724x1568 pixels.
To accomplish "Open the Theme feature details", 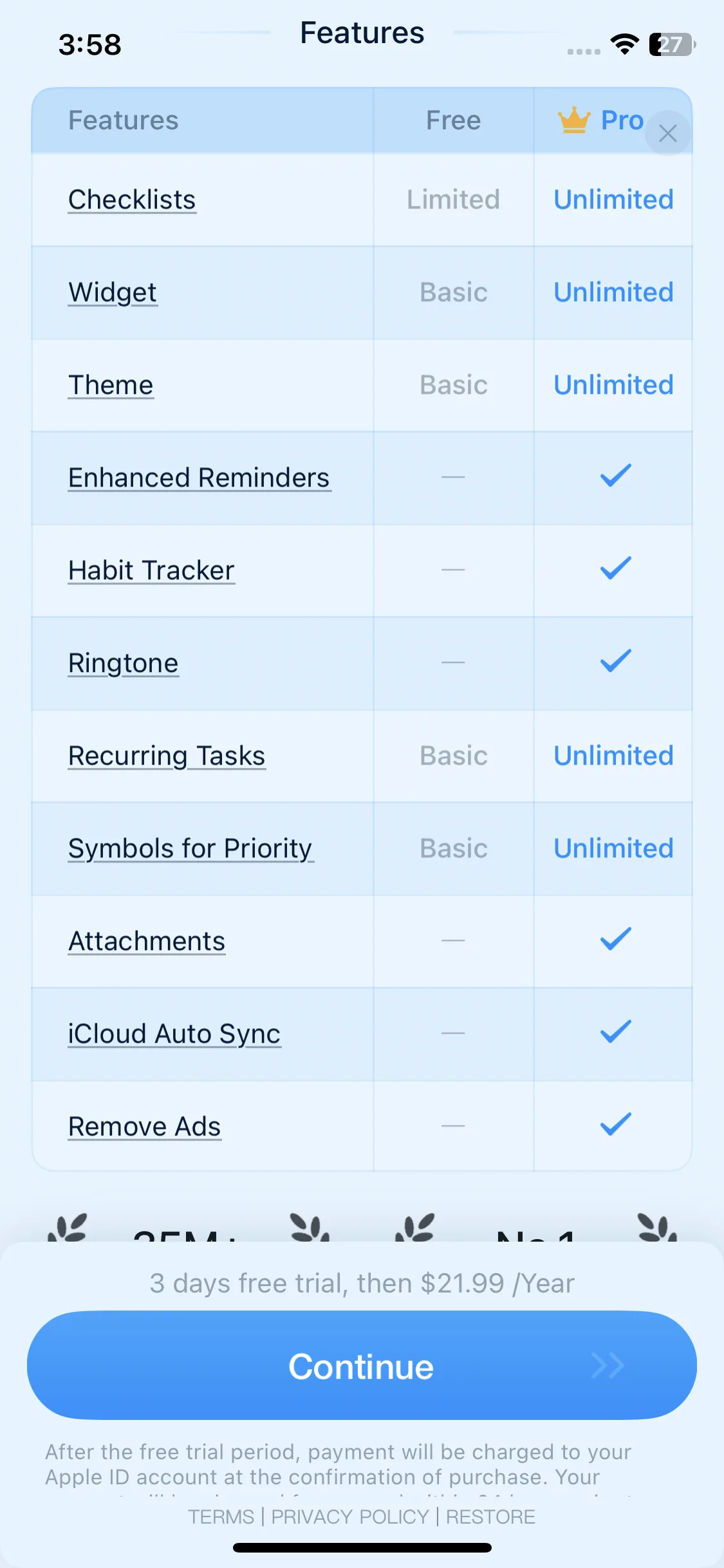I will 111,385.
